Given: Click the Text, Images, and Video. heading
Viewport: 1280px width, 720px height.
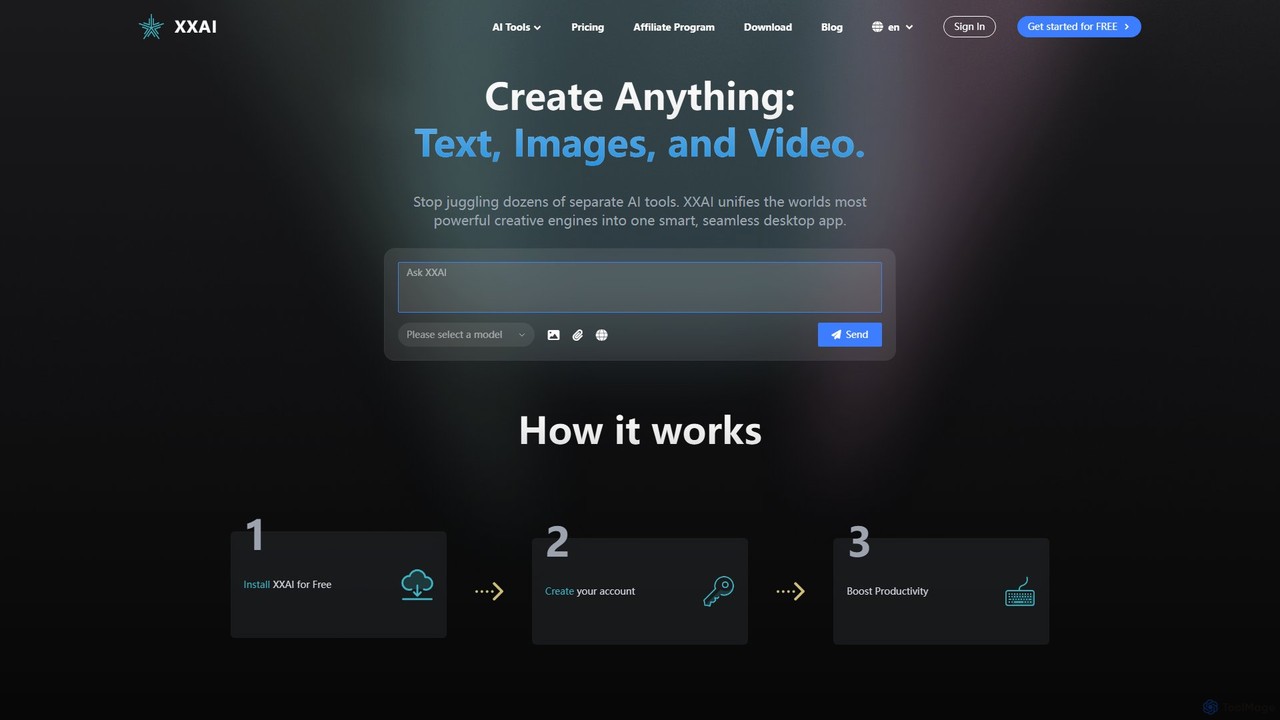Looking at the screenshot, I should (640, 143).
